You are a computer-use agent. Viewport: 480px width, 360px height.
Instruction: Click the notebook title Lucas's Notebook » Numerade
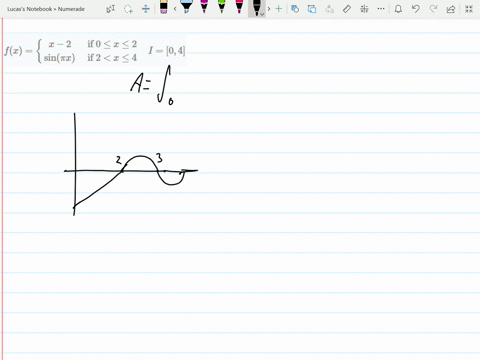click(x=46, y=9)
